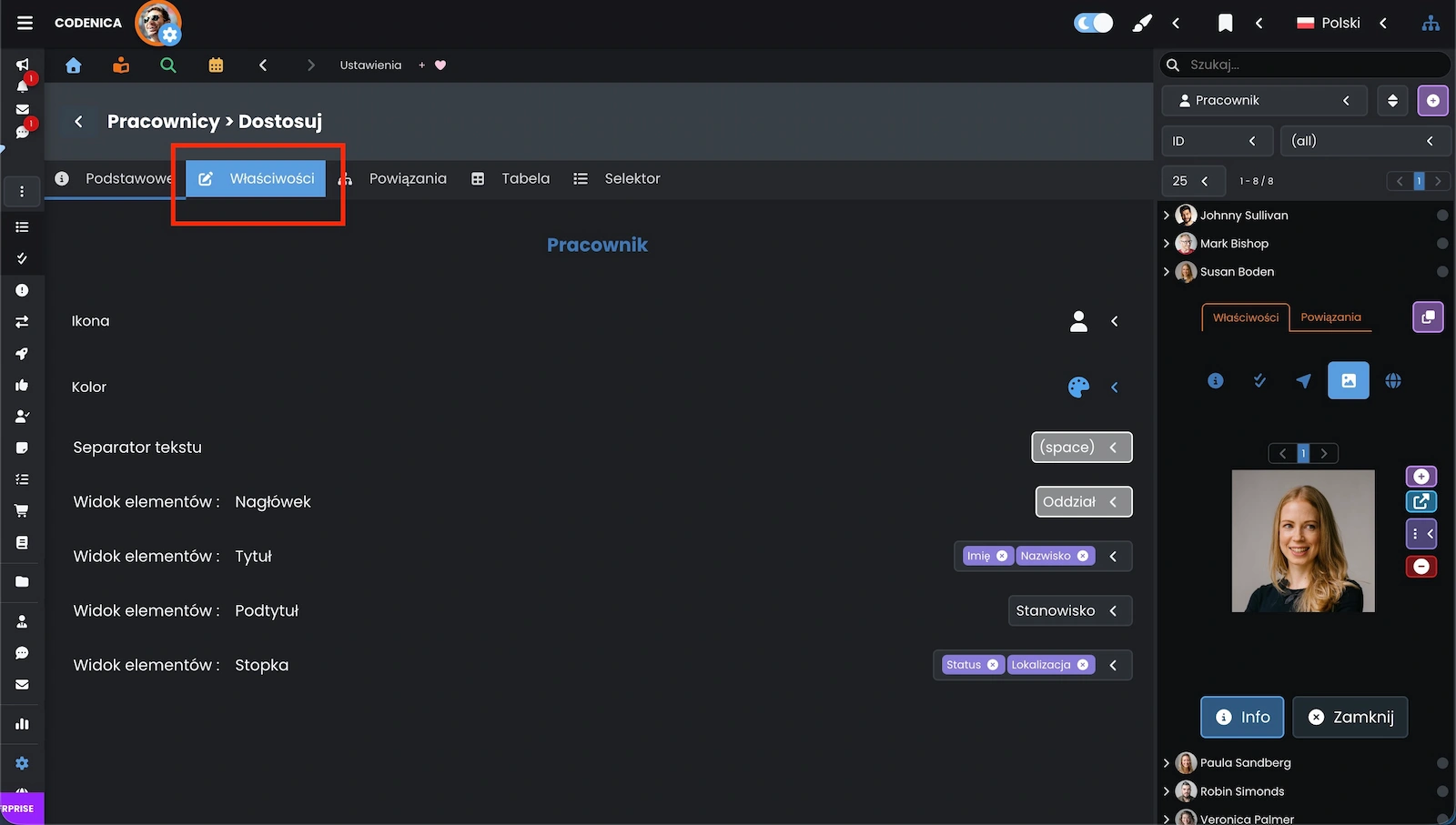Image resolution: width=1456 pixels, height=825 pixels.
Task: Open the Oddział header dropdown
Action: pyautogui.click(x=1083, y=502)
